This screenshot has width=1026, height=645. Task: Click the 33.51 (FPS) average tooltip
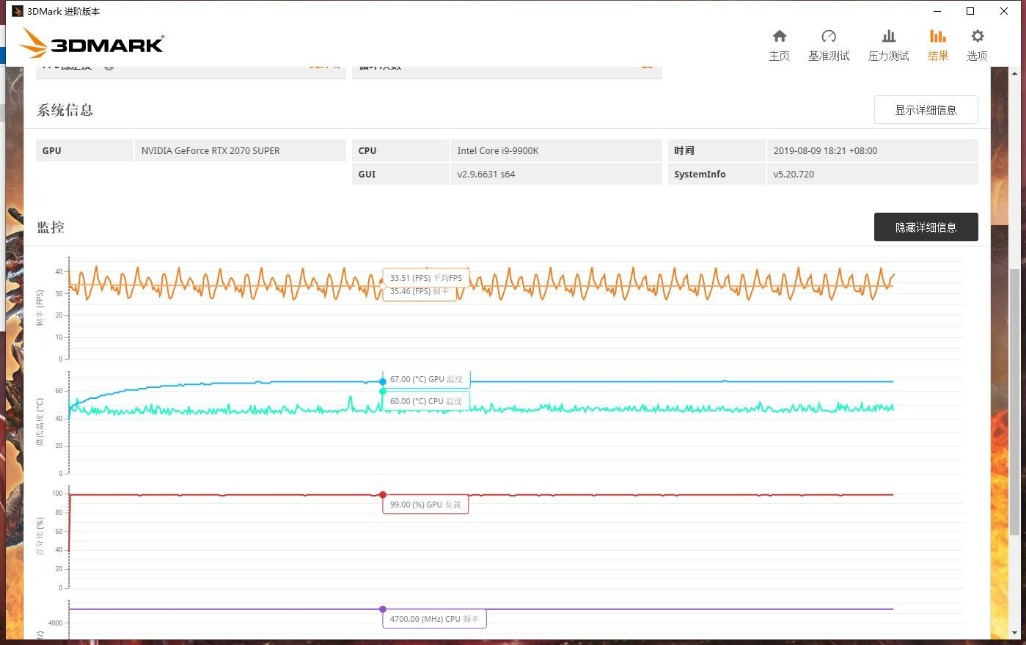[426, 278]
